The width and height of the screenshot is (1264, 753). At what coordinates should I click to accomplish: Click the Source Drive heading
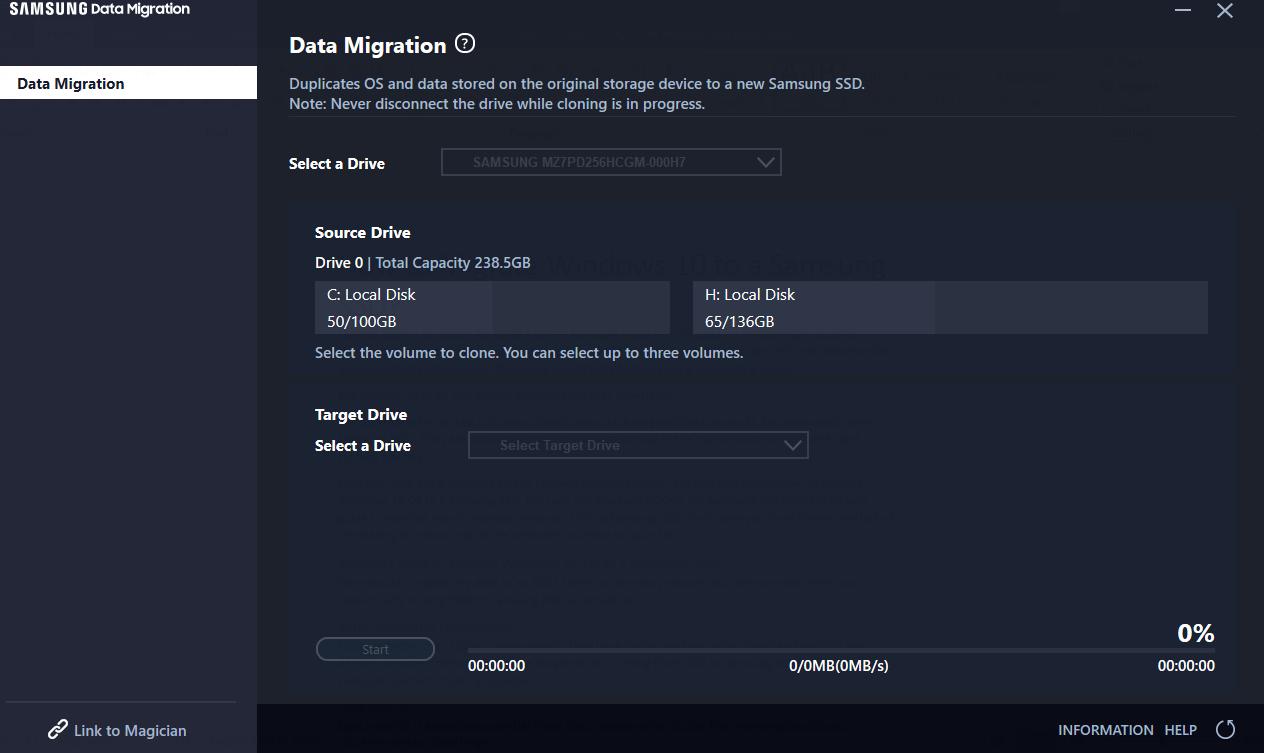pos(363,233)
